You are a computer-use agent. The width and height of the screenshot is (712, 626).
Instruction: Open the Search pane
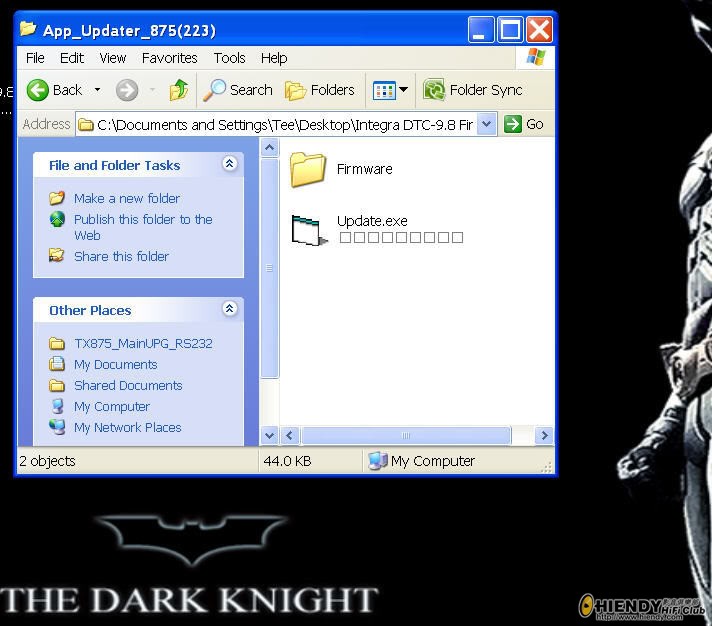point(237,90)
